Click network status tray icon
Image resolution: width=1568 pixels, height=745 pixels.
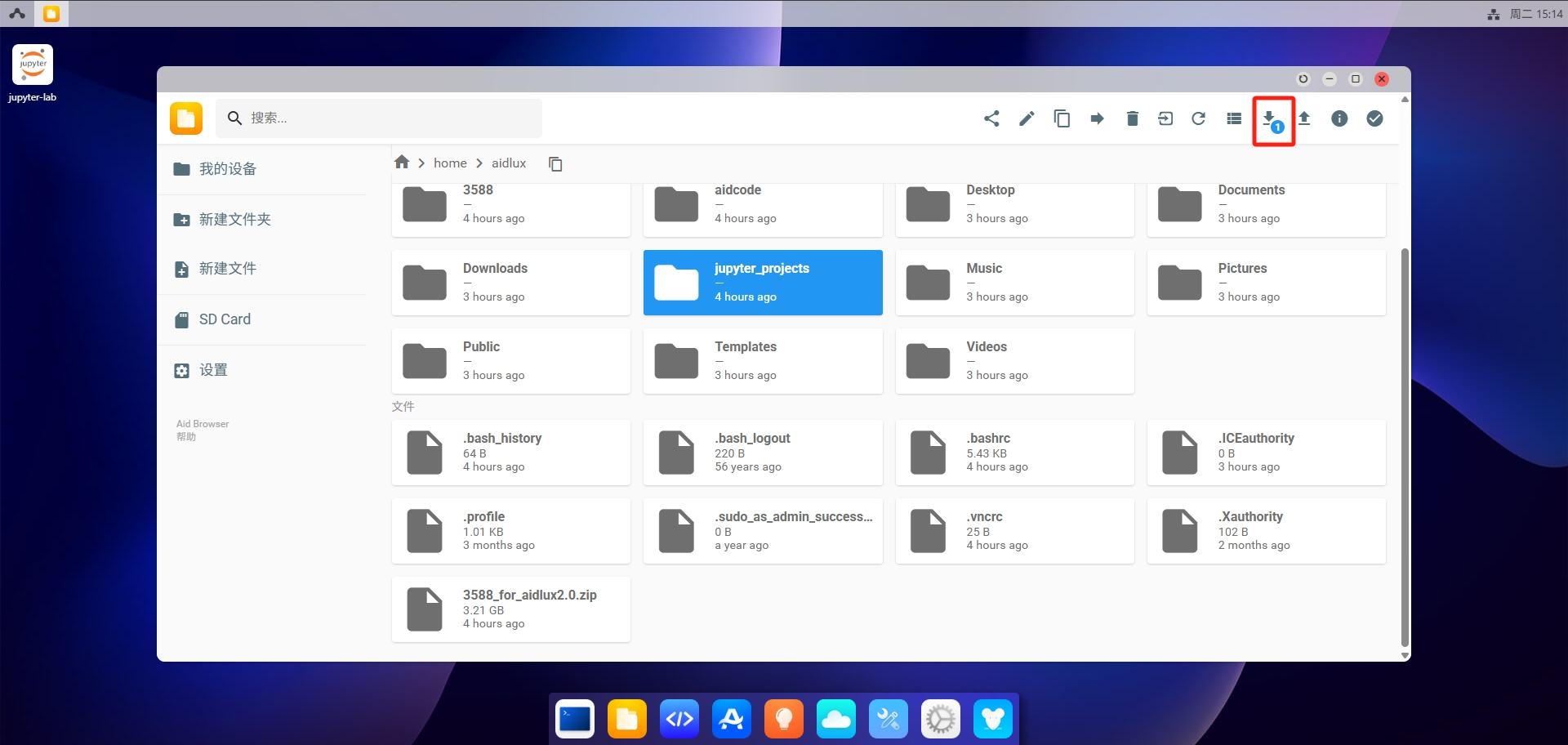pyautogui.click(x=1494, y=14)
